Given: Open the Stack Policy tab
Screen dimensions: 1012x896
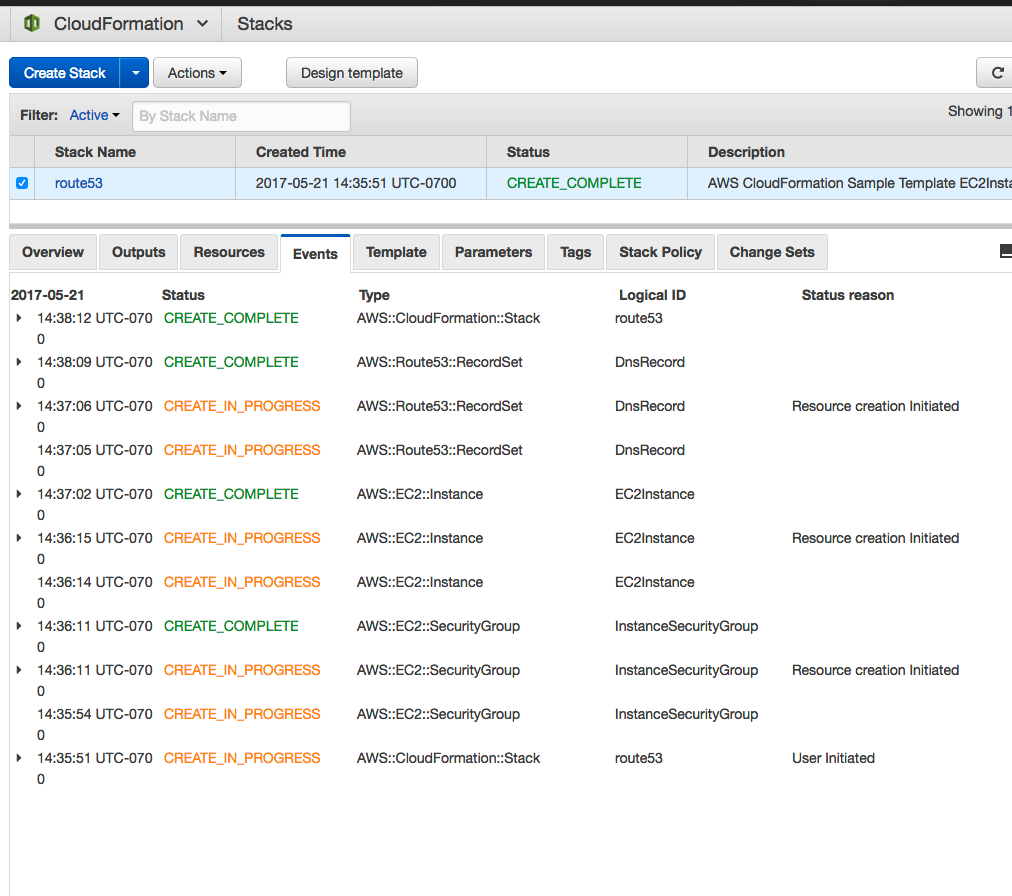Looking at the screenshot, I should click(x=660, y=252).
